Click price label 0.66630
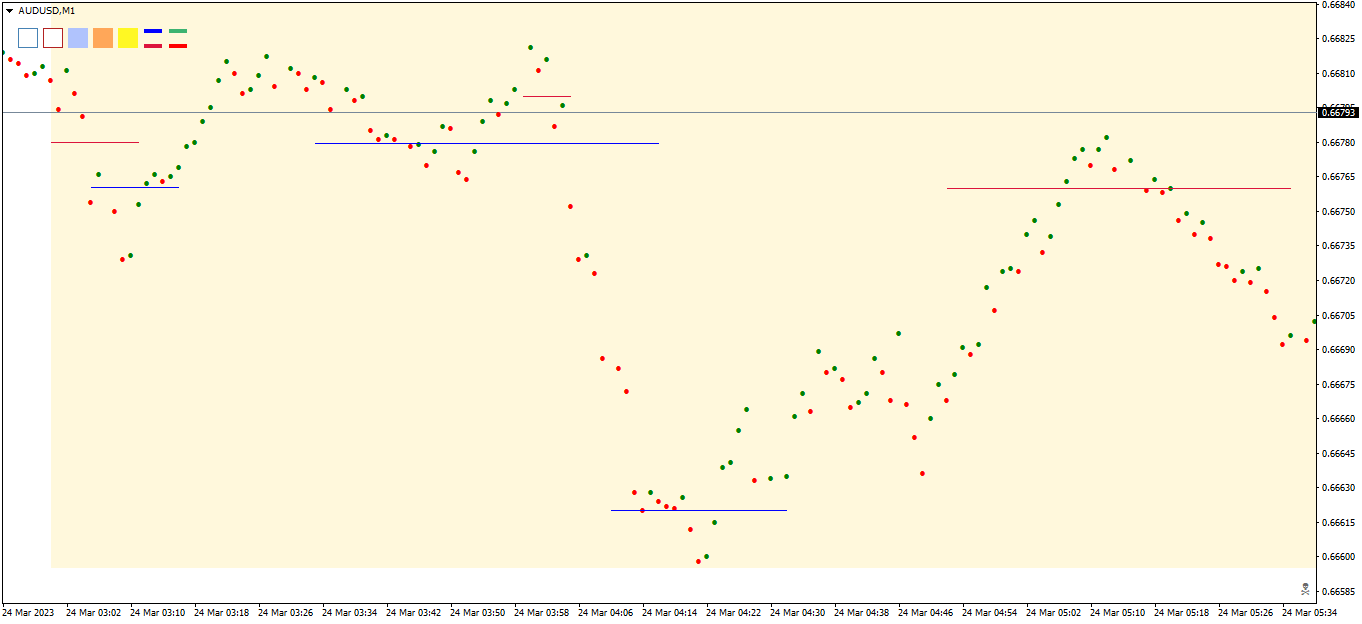The image size is (1362, 624). coord(1338,488)
